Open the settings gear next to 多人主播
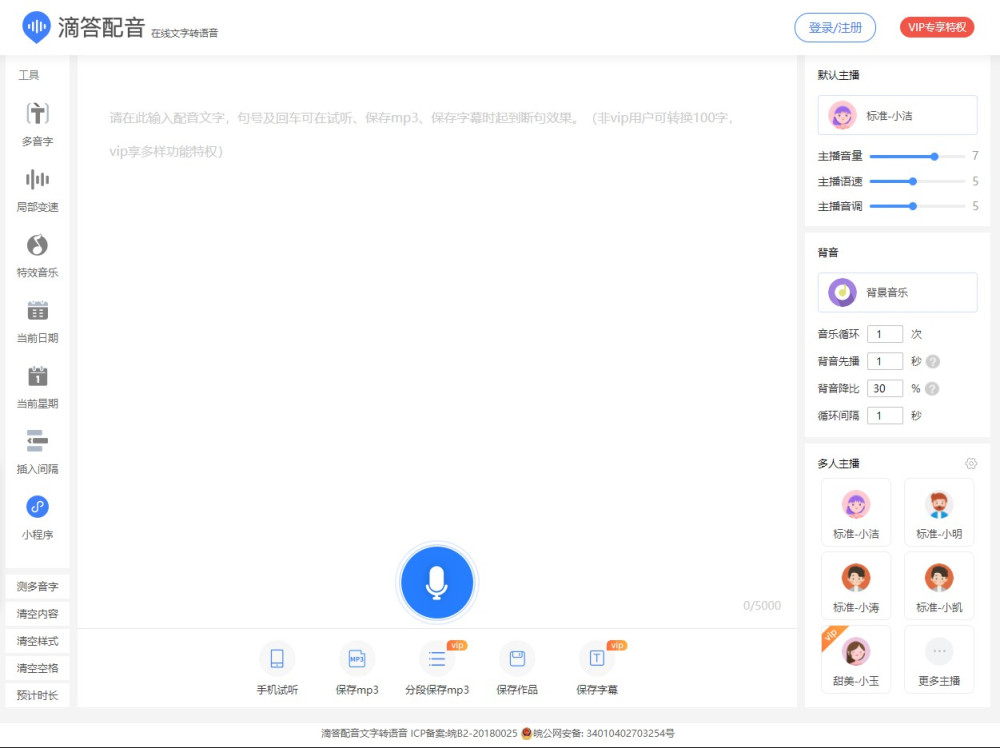Viewport: 1000px width, 748px height. tap(971, 463)
